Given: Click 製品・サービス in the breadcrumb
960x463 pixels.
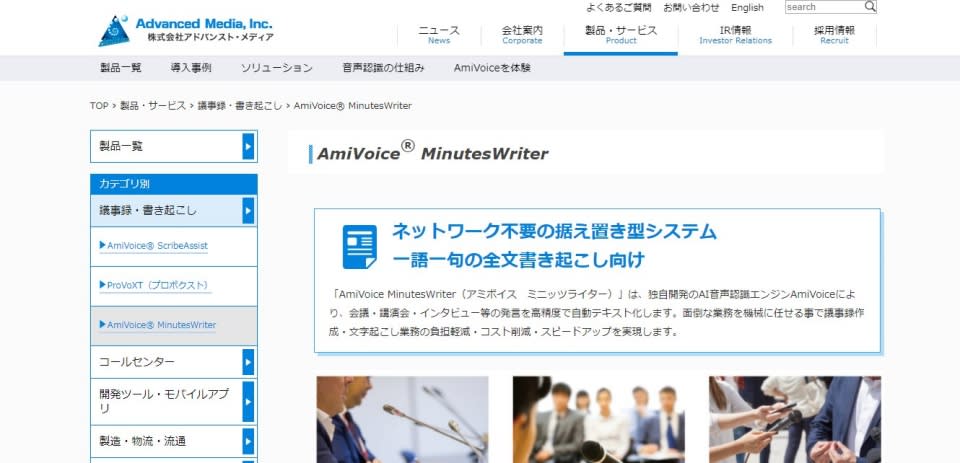Looking at the screenshot, I should click(153, 105).
